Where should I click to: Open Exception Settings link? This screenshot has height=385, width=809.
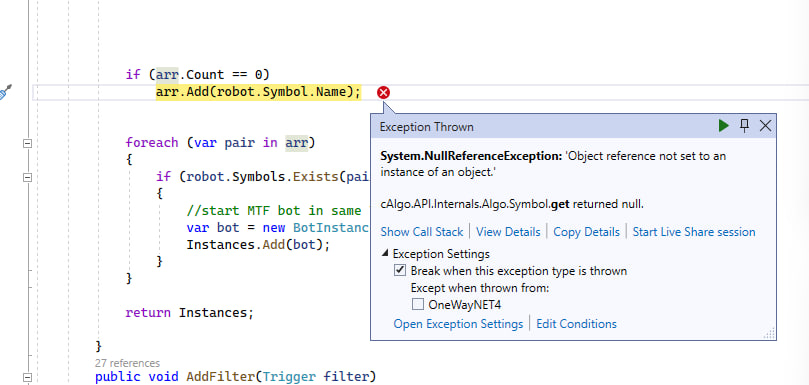point(458,324)
